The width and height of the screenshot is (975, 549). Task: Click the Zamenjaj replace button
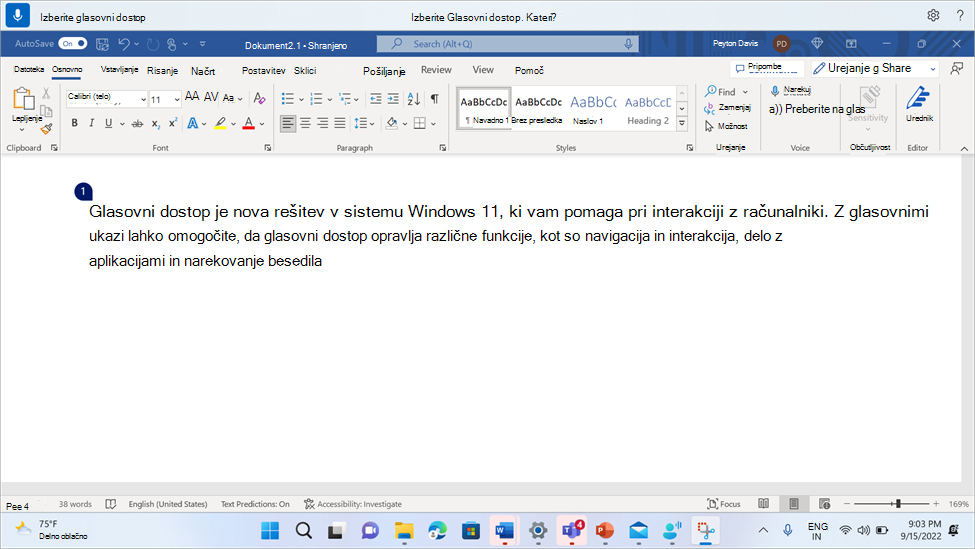pos(727,108)
